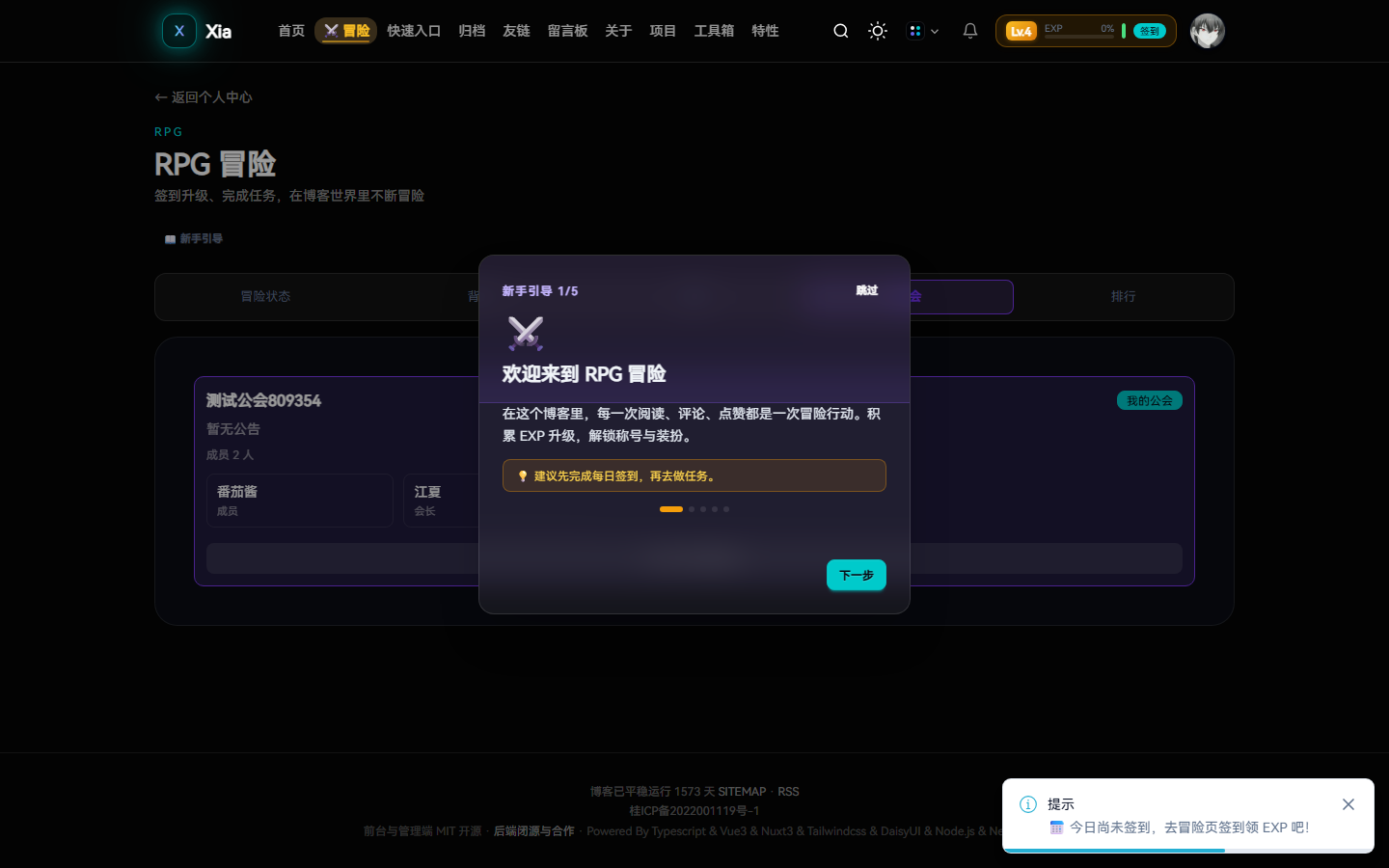
Task: Click 返回个人中心 back link
Action: click(x=204, y=97)
